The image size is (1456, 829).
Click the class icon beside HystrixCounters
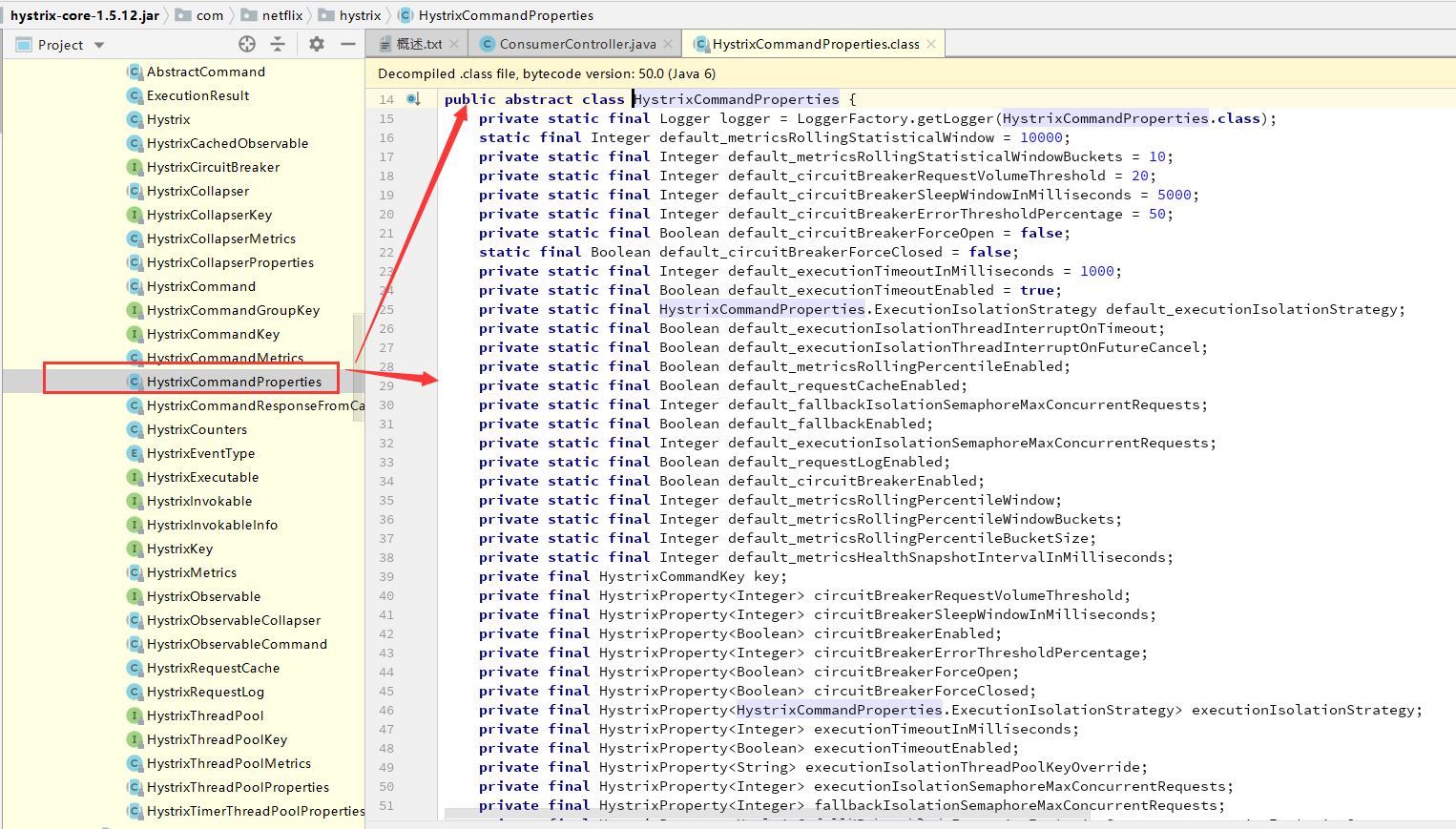pyautogui.click(x=135, y=429)
